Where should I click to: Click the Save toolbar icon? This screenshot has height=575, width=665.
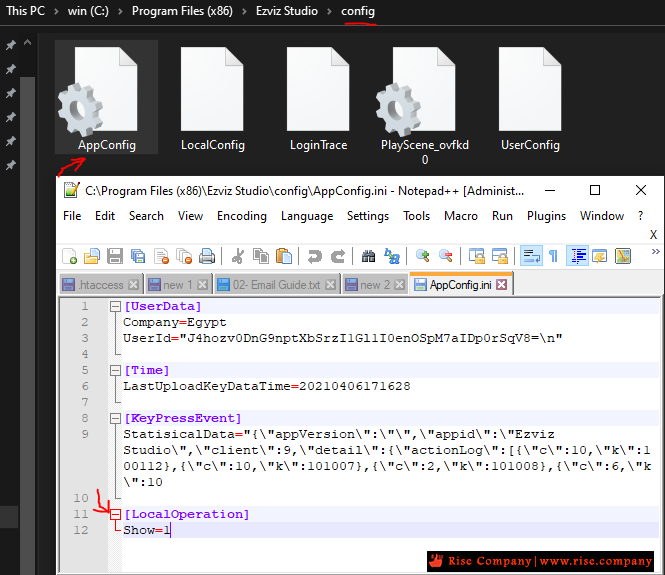(115, 256)
